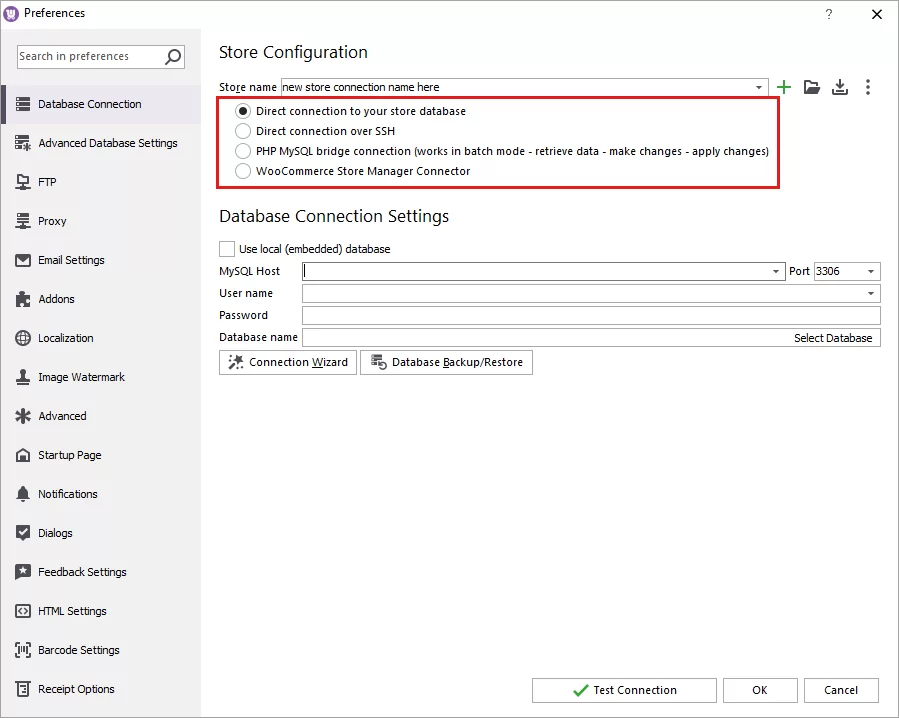
Task: Expand the MySQL Host dropdown
Action: (776, 271)
